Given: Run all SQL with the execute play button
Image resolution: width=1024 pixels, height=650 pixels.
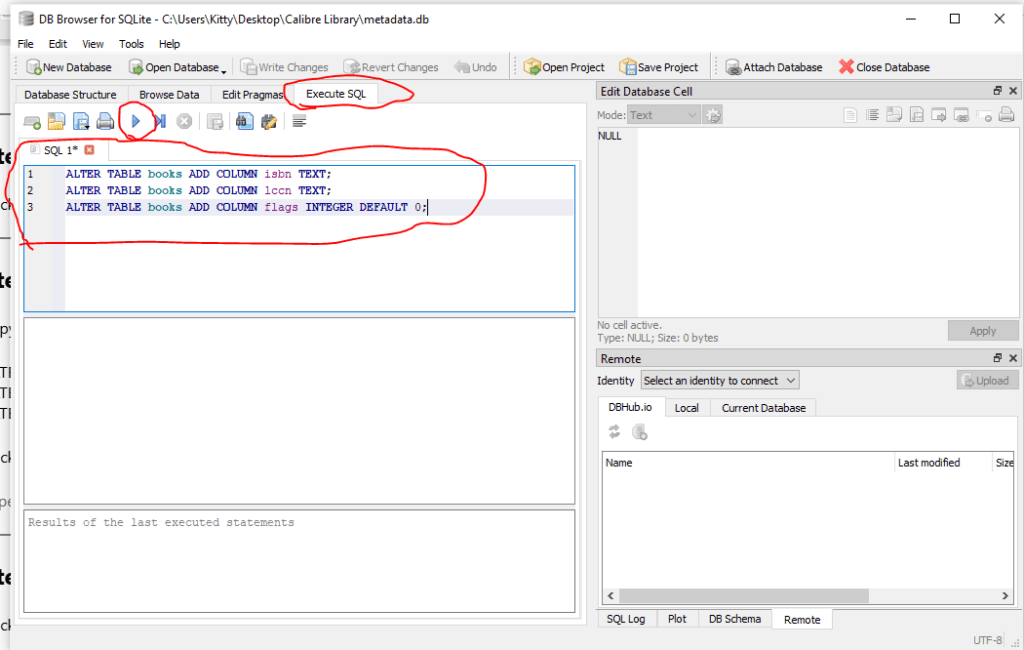Looking at the screenshot, I should tap(136, 121).
